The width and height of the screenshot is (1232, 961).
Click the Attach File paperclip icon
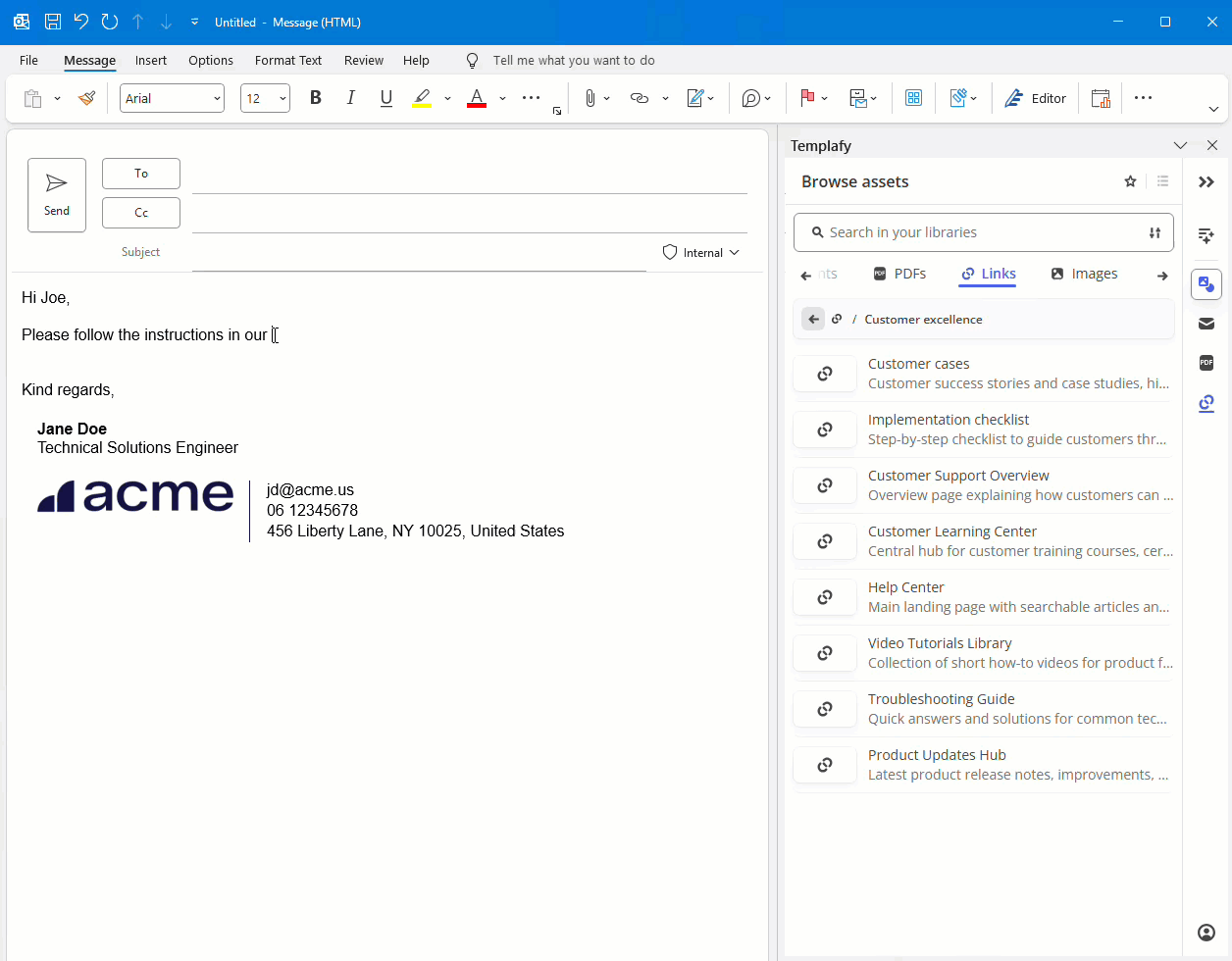[x=590, y=98]
